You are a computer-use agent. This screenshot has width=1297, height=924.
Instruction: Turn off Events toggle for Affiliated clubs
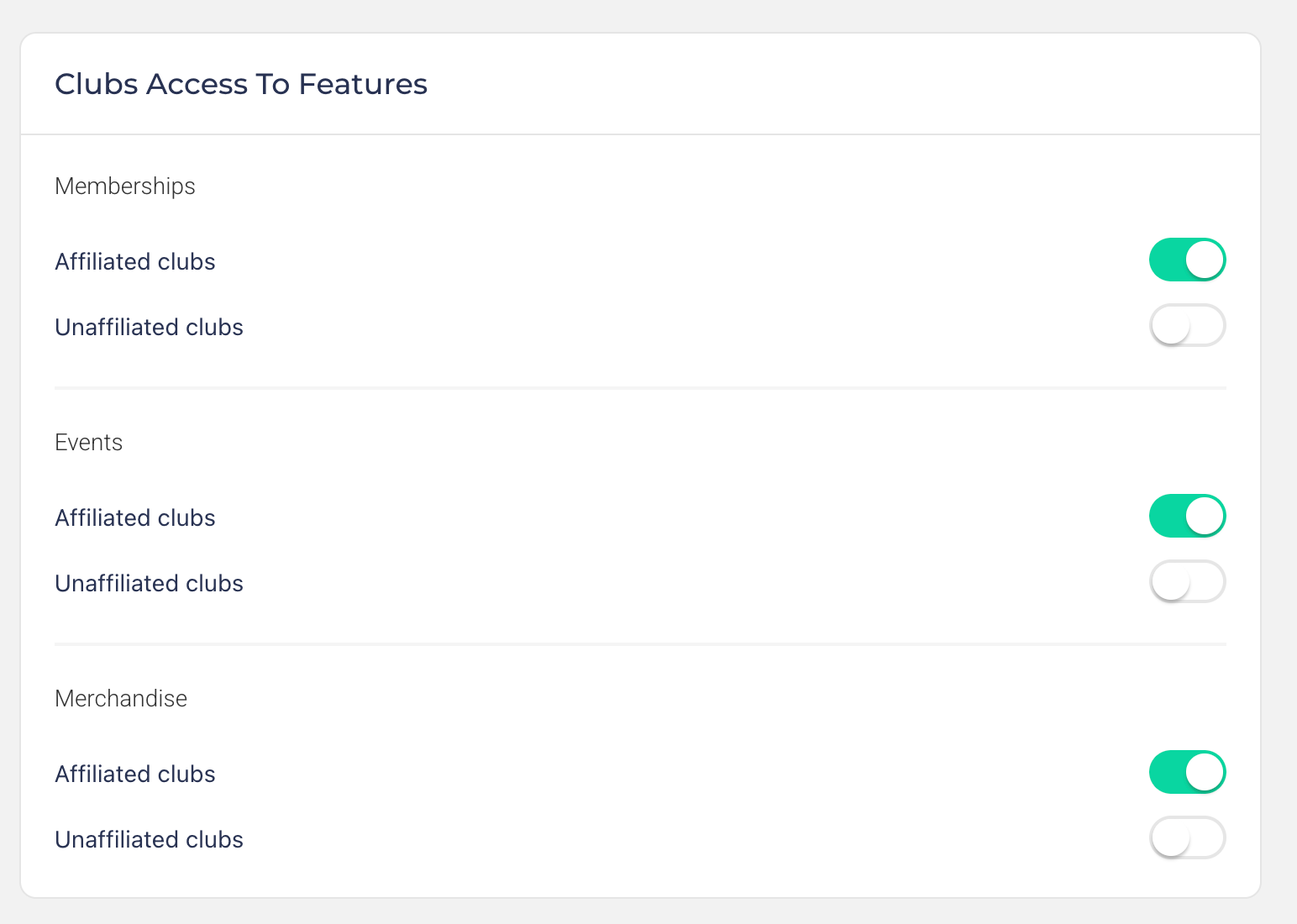[x=1187, y=516]
